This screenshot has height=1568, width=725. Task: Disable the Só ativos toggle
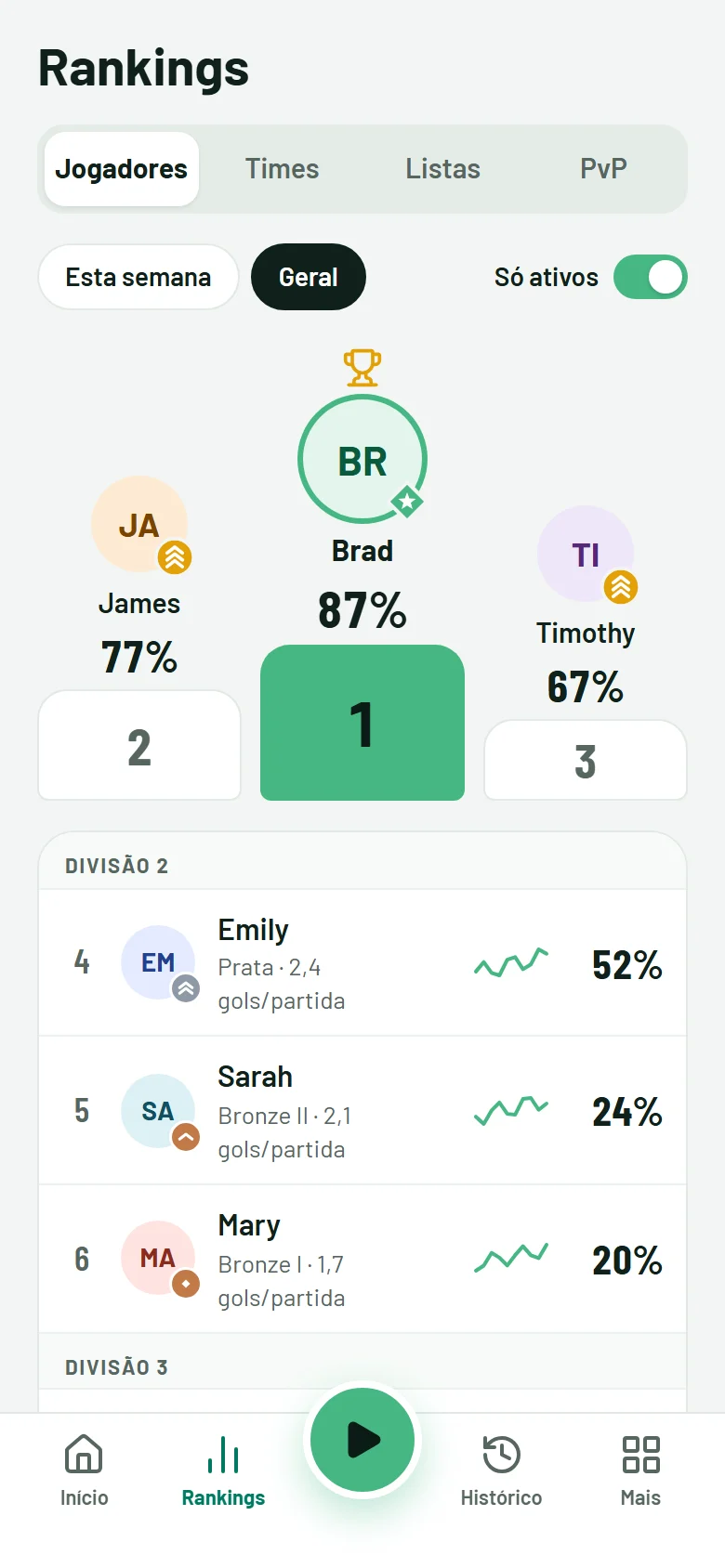(x=651, y=277)
